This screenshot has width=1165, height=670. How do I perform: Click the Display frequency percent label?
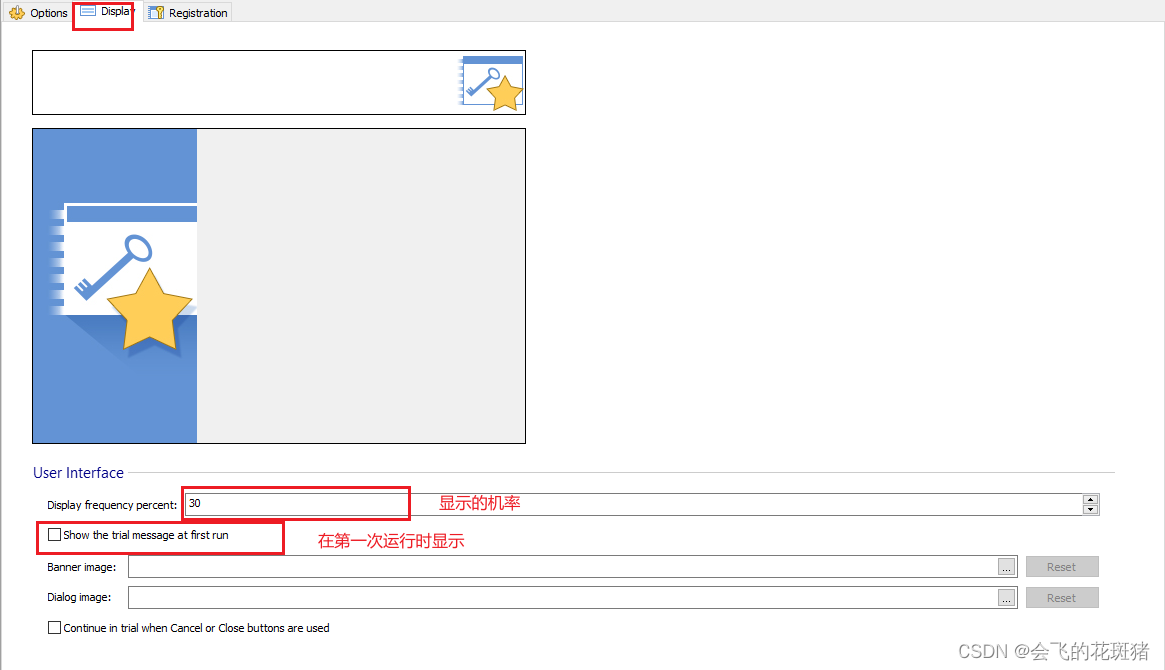tap(112, 505)
